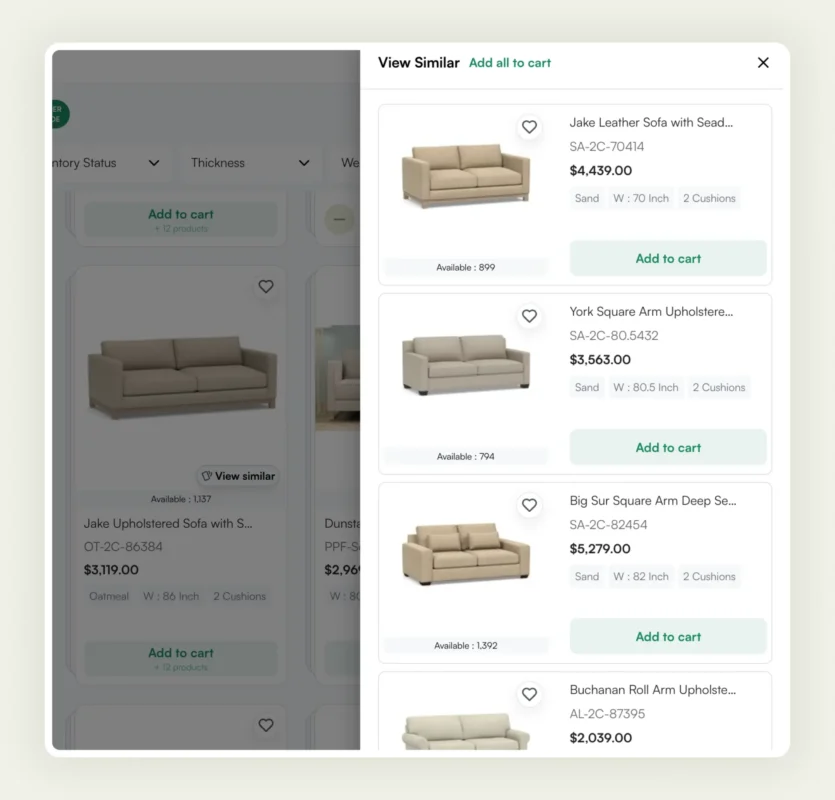
Task: Click Add all to cart
Action: pos(510,62)
